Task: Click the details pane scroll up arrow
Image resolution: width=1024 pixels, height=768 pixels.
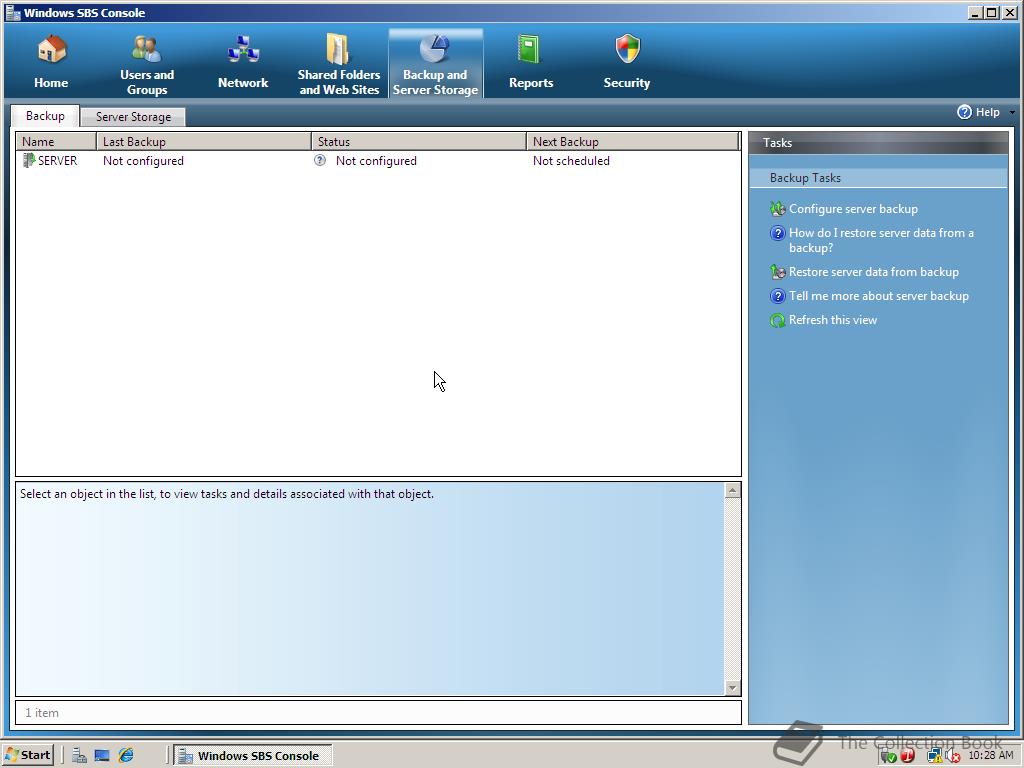Action: click(x=733, y=490)
